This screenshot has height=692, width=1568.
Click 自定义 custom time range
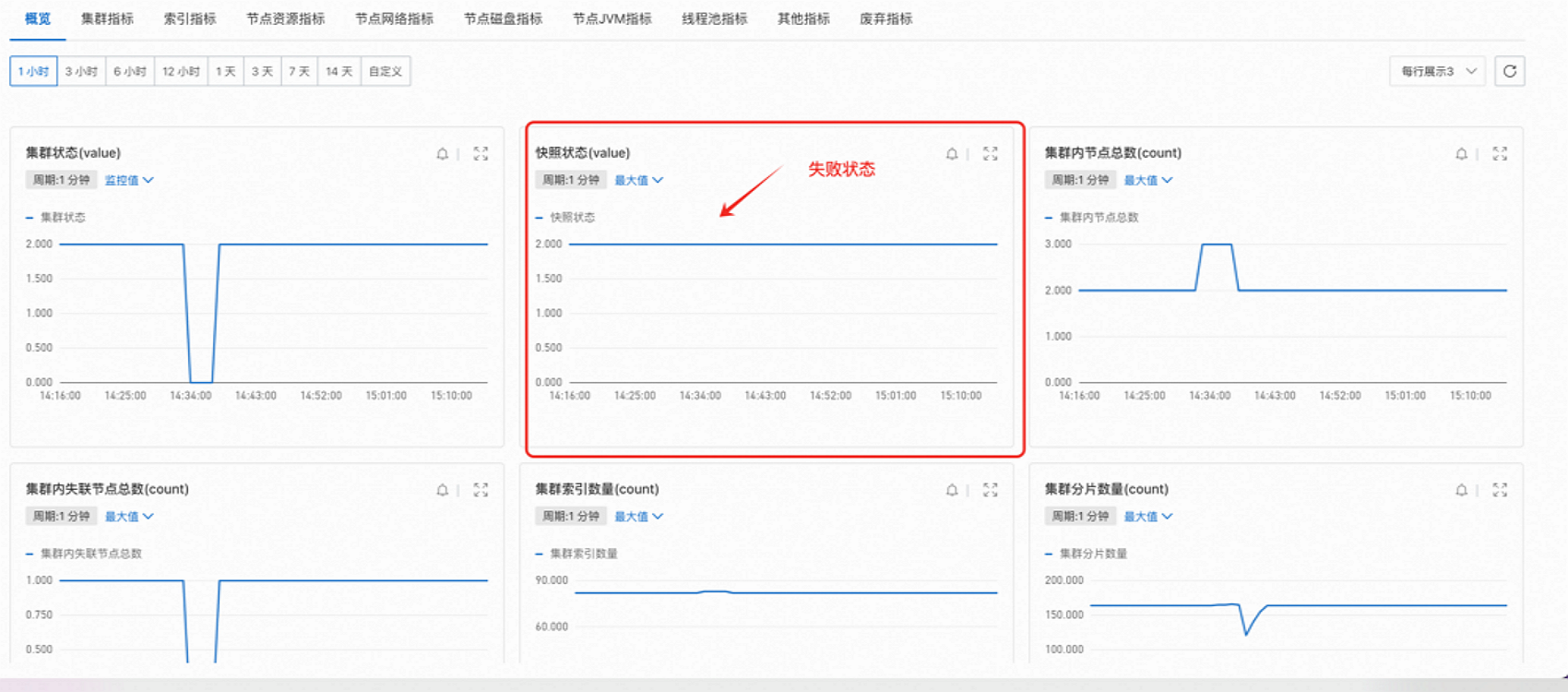point(385,71)
